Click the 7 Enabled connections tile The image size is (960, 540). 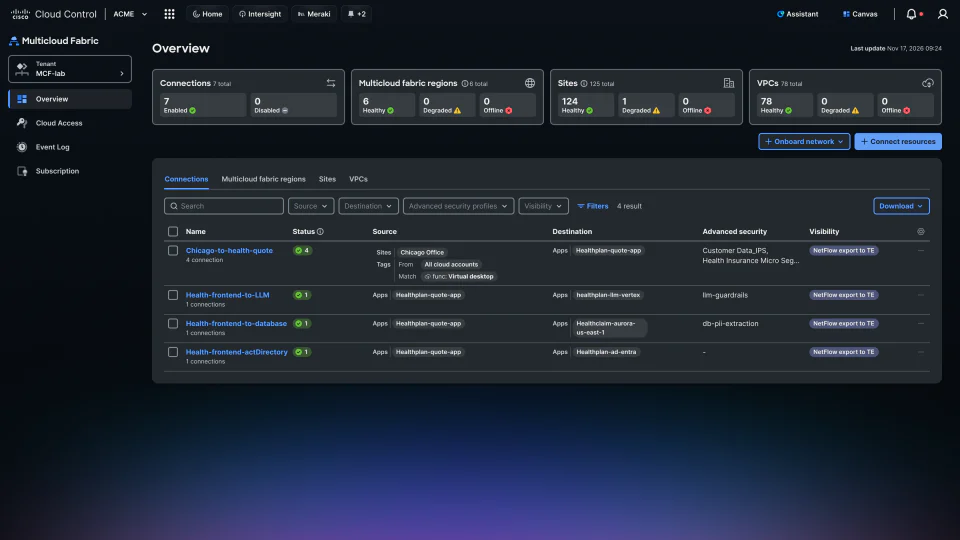203,105
